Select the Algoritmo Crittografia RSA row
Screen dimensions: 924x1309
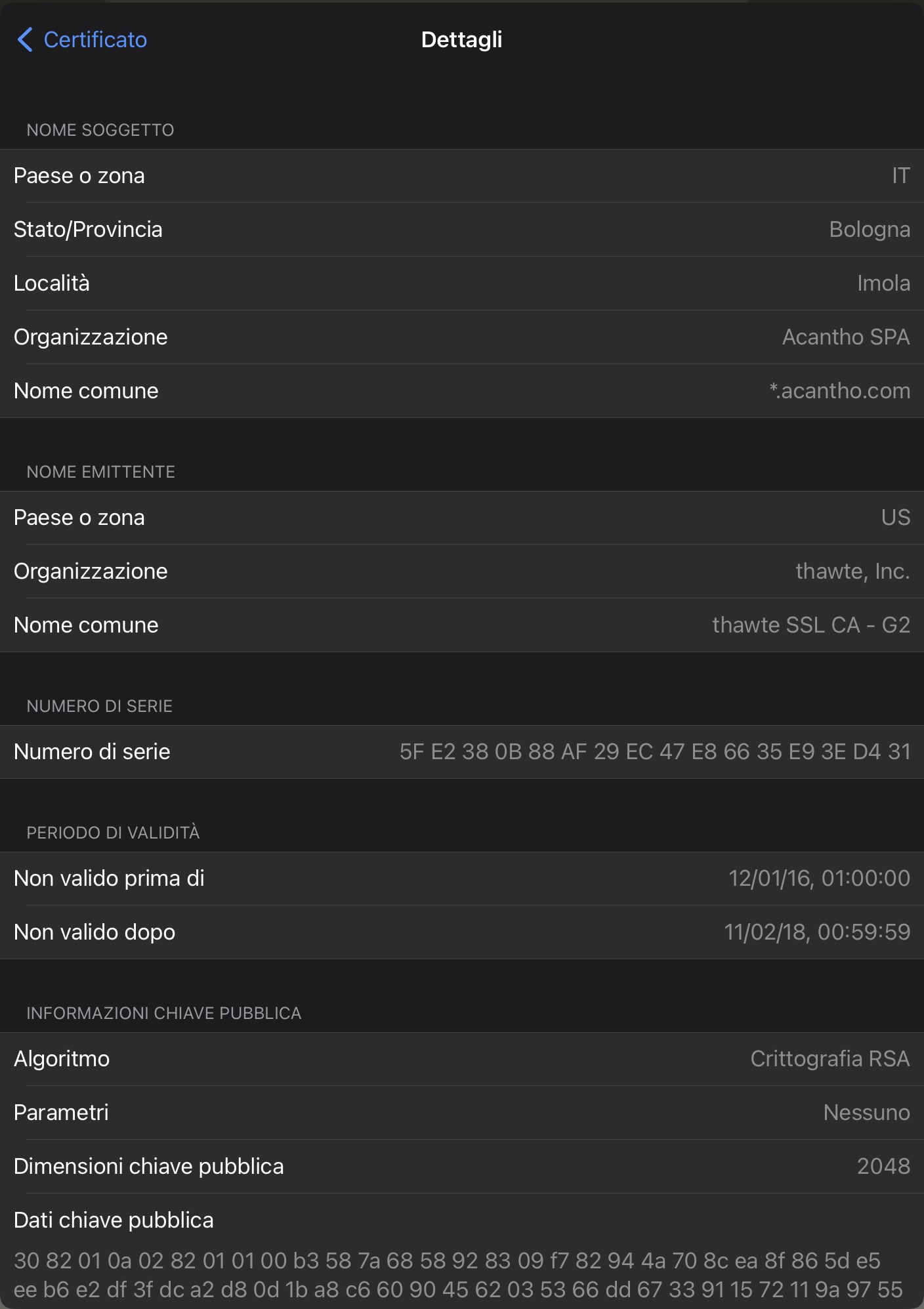pos(462,1059)
